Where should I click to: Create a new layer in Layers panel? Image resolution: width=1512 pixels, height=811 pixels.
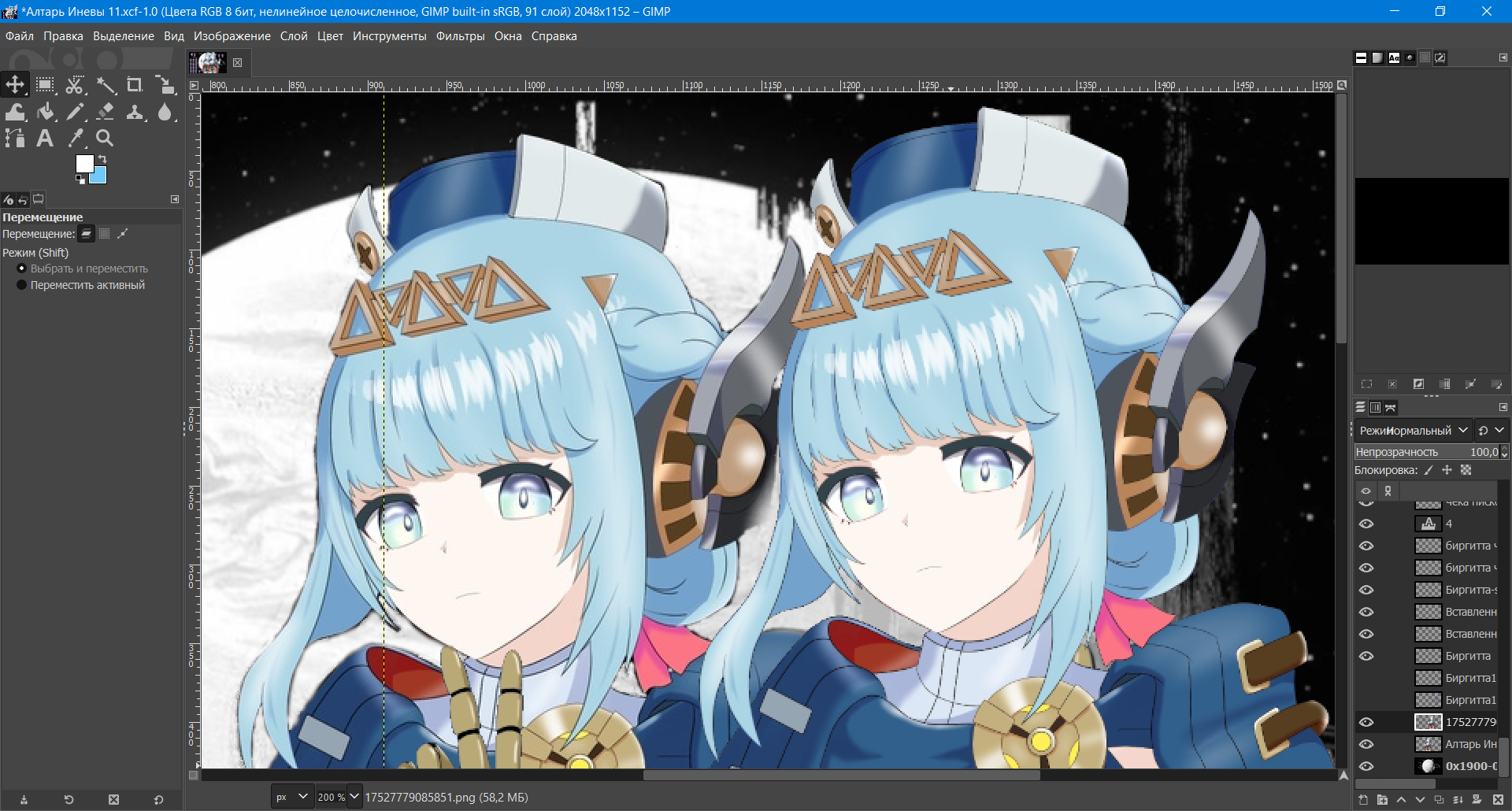pyautogui.click(x=1363, y=800)
